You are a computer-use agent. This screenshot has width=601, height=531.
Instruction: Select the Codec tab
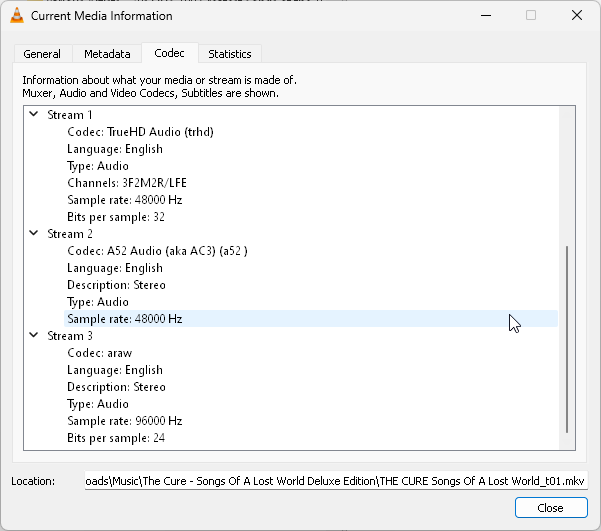tap(169, 53)
